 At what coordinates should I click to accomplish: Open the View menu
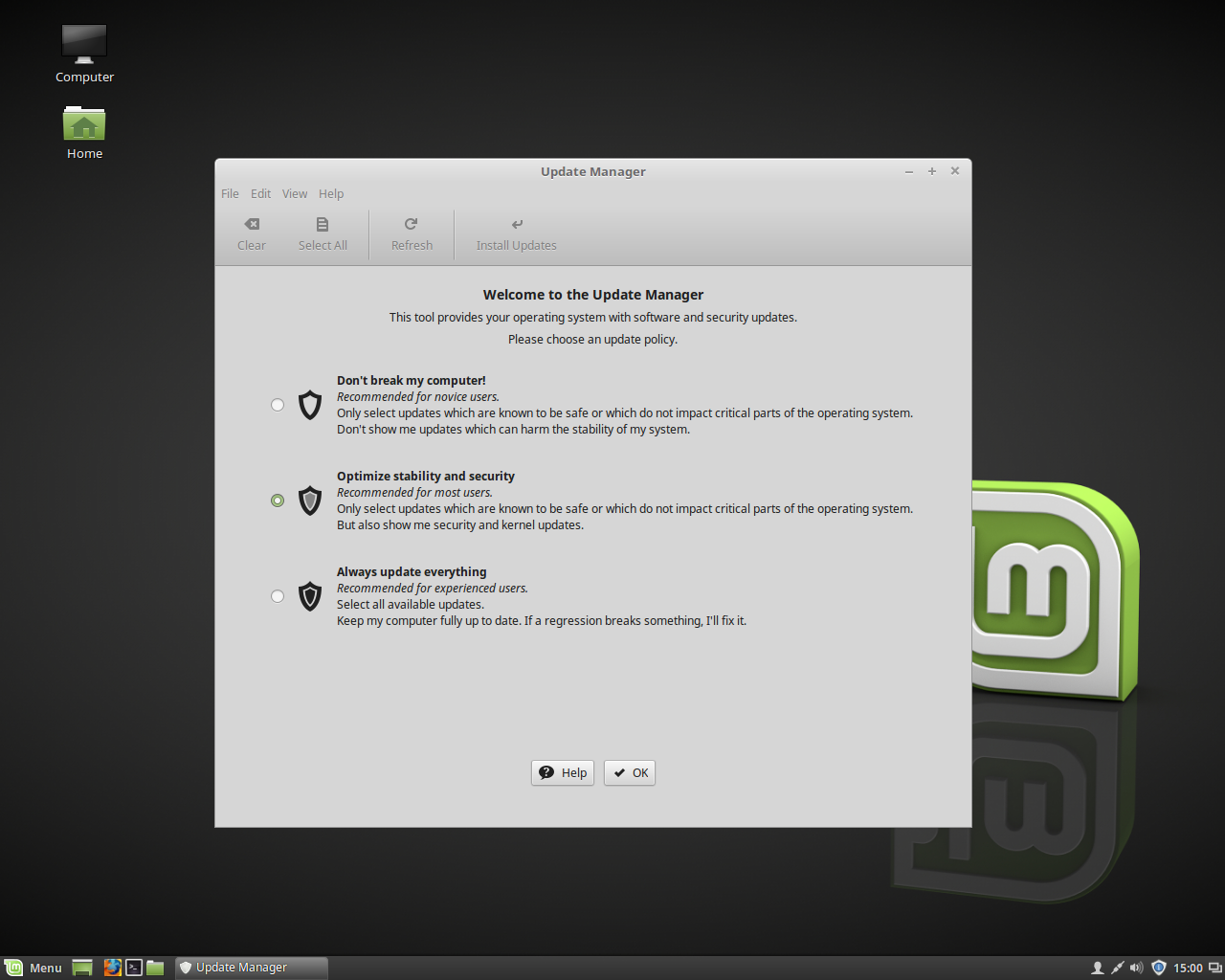click(295, 193)
